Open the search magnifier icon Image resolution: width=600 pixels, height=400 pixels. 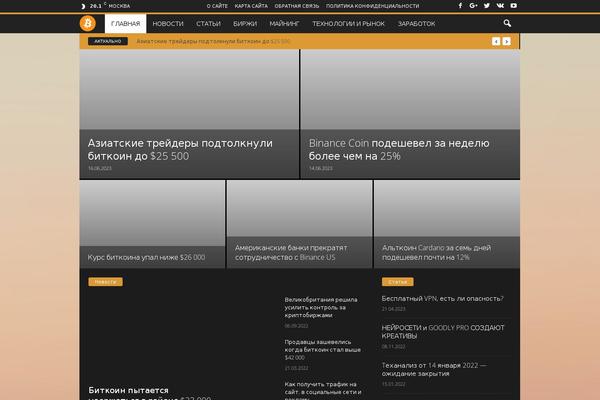507,23
